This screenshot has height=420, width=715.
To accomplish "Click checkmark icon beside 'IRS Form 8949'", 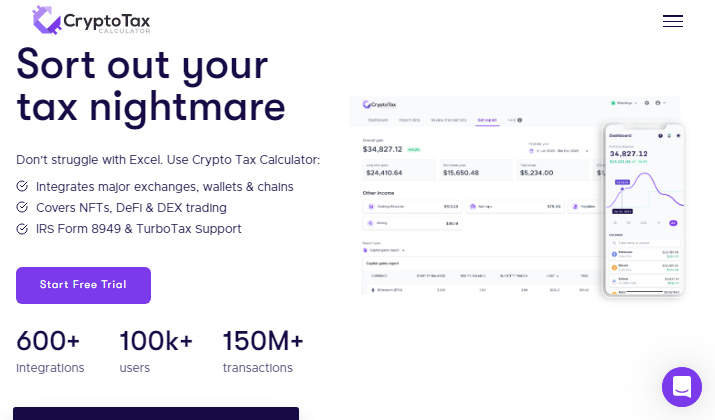I will point(22,228).
